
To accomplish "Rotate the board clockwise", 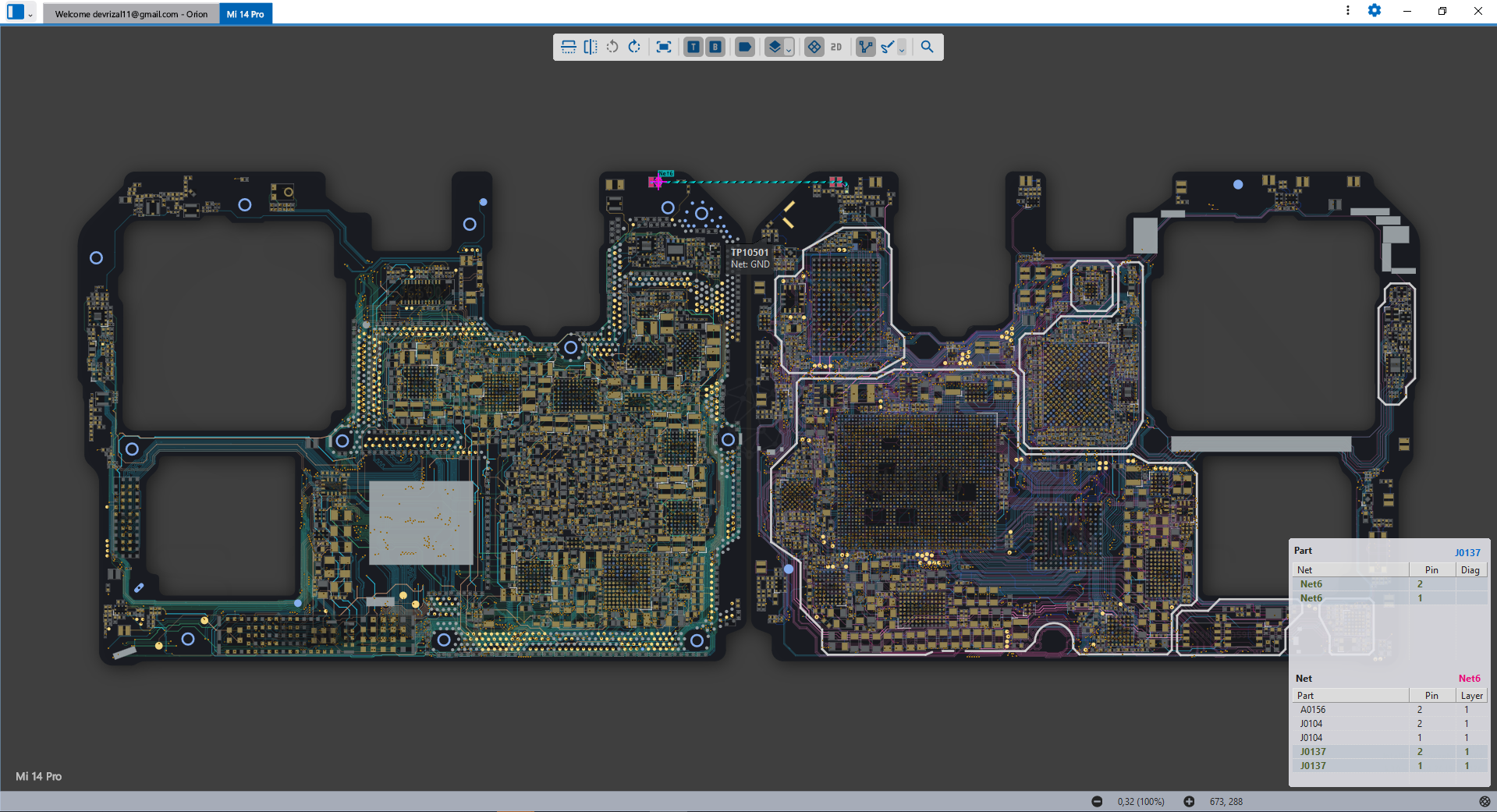I will point(634,47).
